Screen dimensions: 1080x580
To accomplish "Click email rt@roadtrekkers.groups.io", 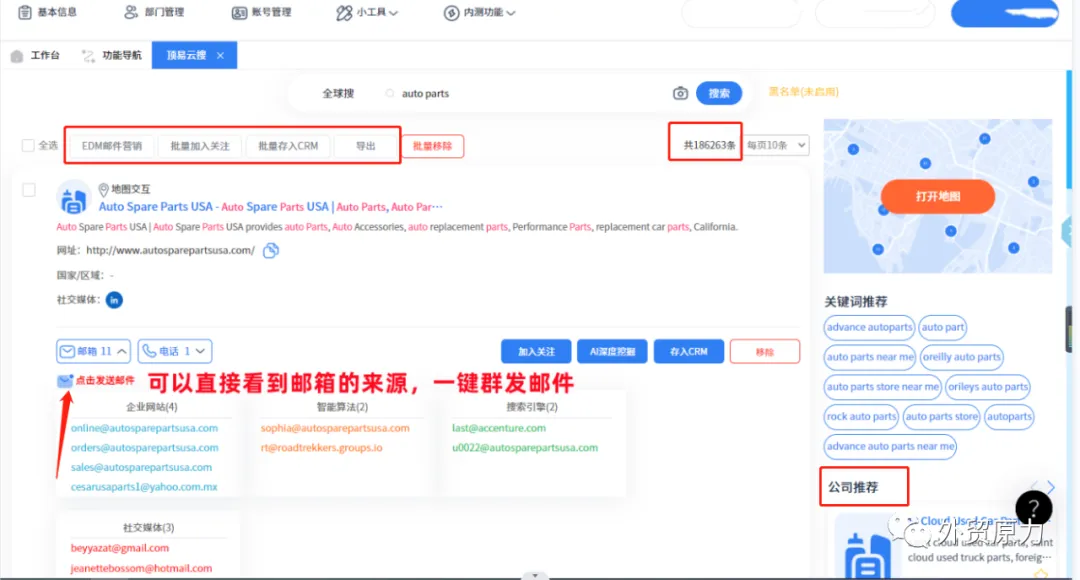I will pos(322,448).
